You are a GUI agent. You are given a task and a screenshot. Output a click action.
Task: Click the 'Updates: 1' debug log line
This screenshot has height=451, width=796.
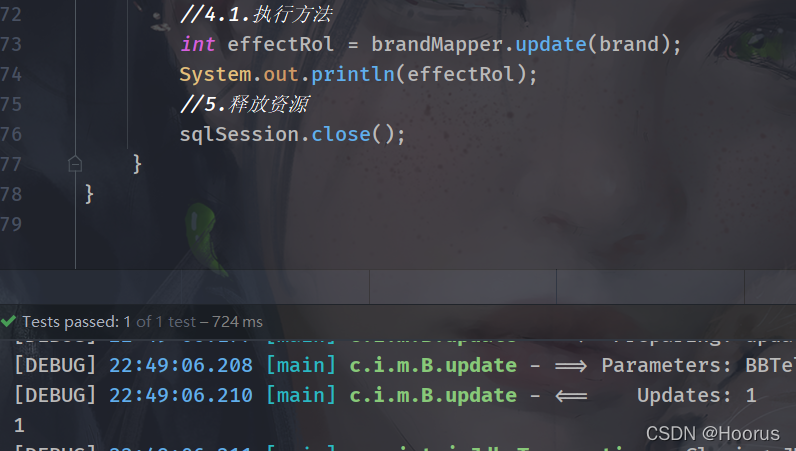click(386, 395)
